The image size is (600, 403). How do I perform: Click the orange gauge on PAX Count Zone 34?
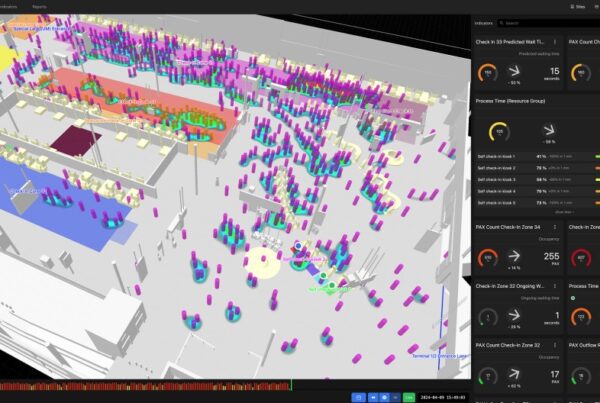point(487,259)
